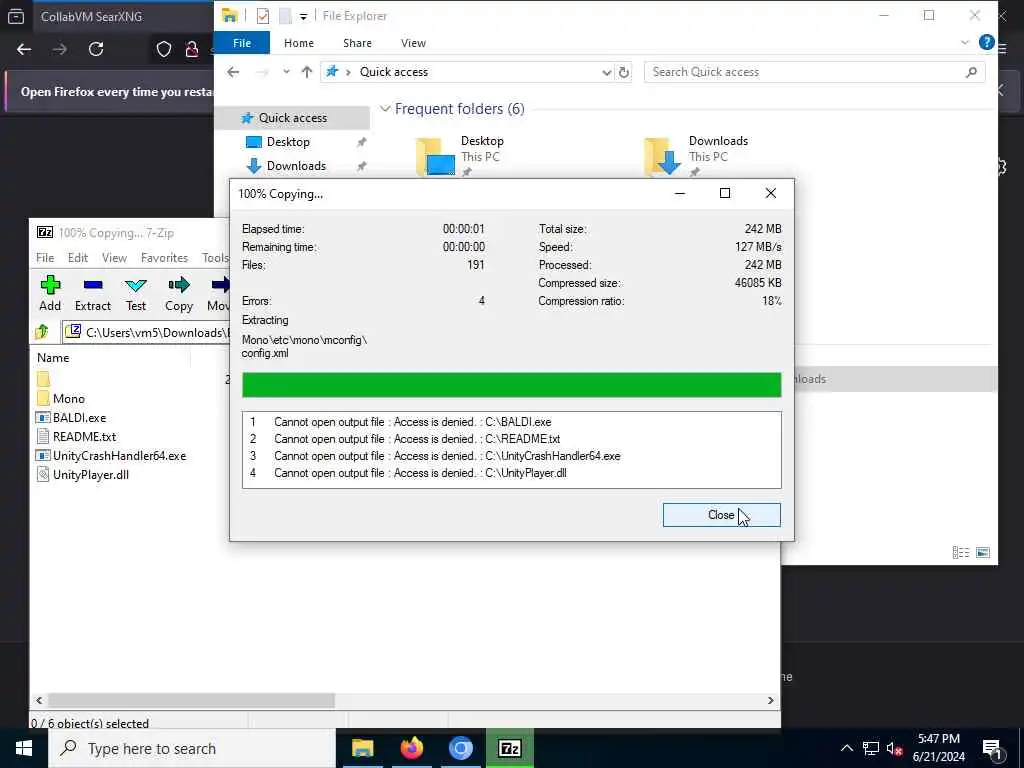Click the File Explorer search magnifier icon
This screenshot has height=768, width=1024.
pyautogui.click(x=971, y=72)
